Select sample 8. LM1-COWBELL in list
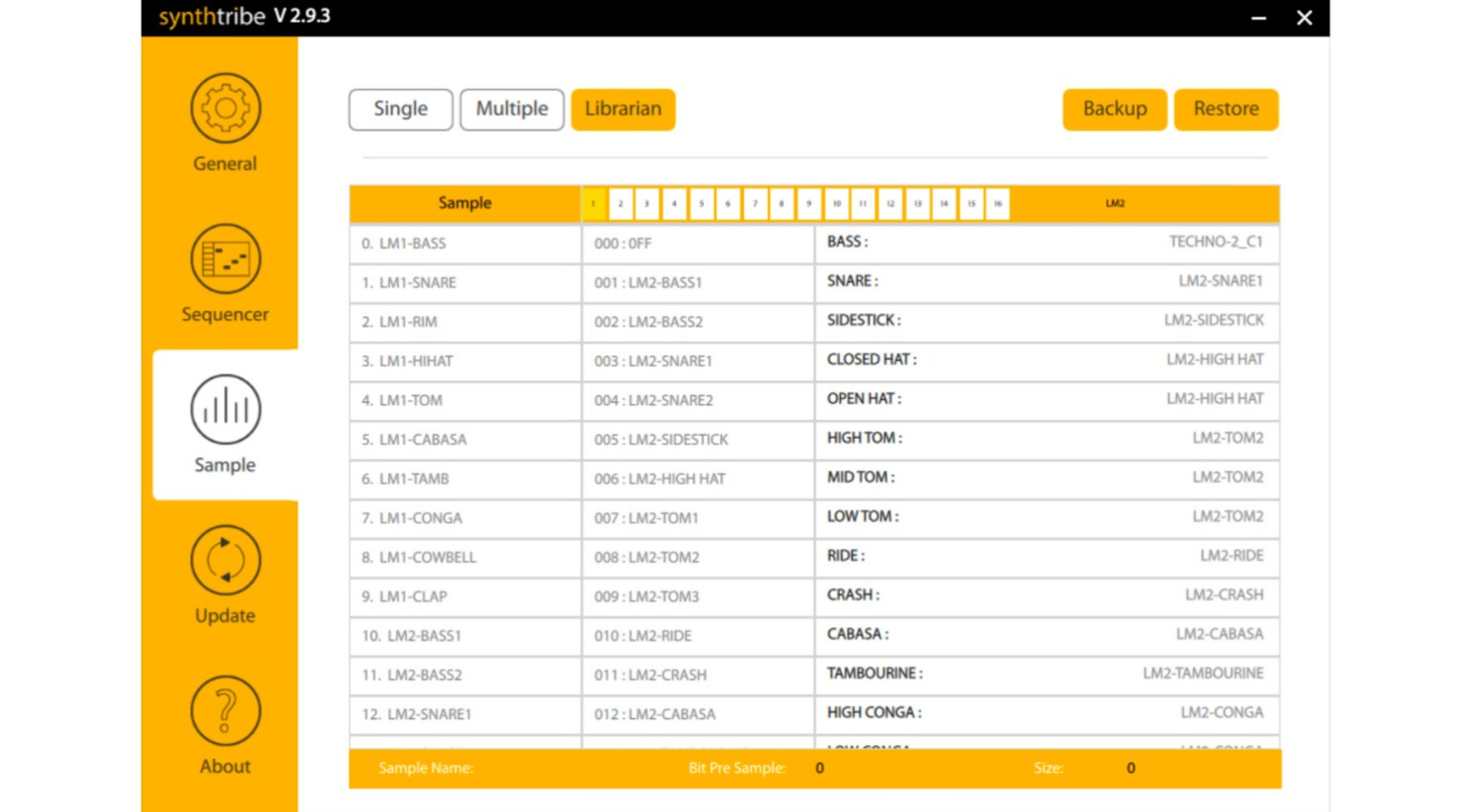 (464, 557)
